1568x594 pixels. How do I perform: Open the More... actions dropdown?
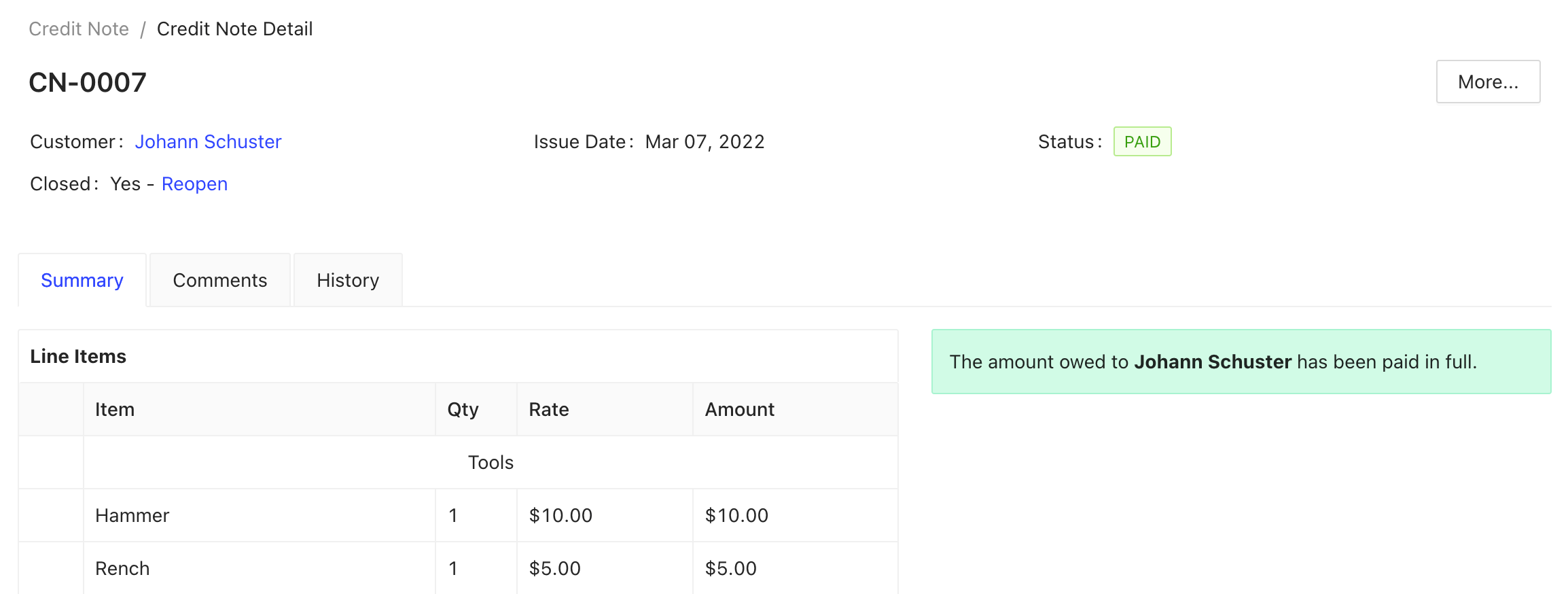(1487, 82)
